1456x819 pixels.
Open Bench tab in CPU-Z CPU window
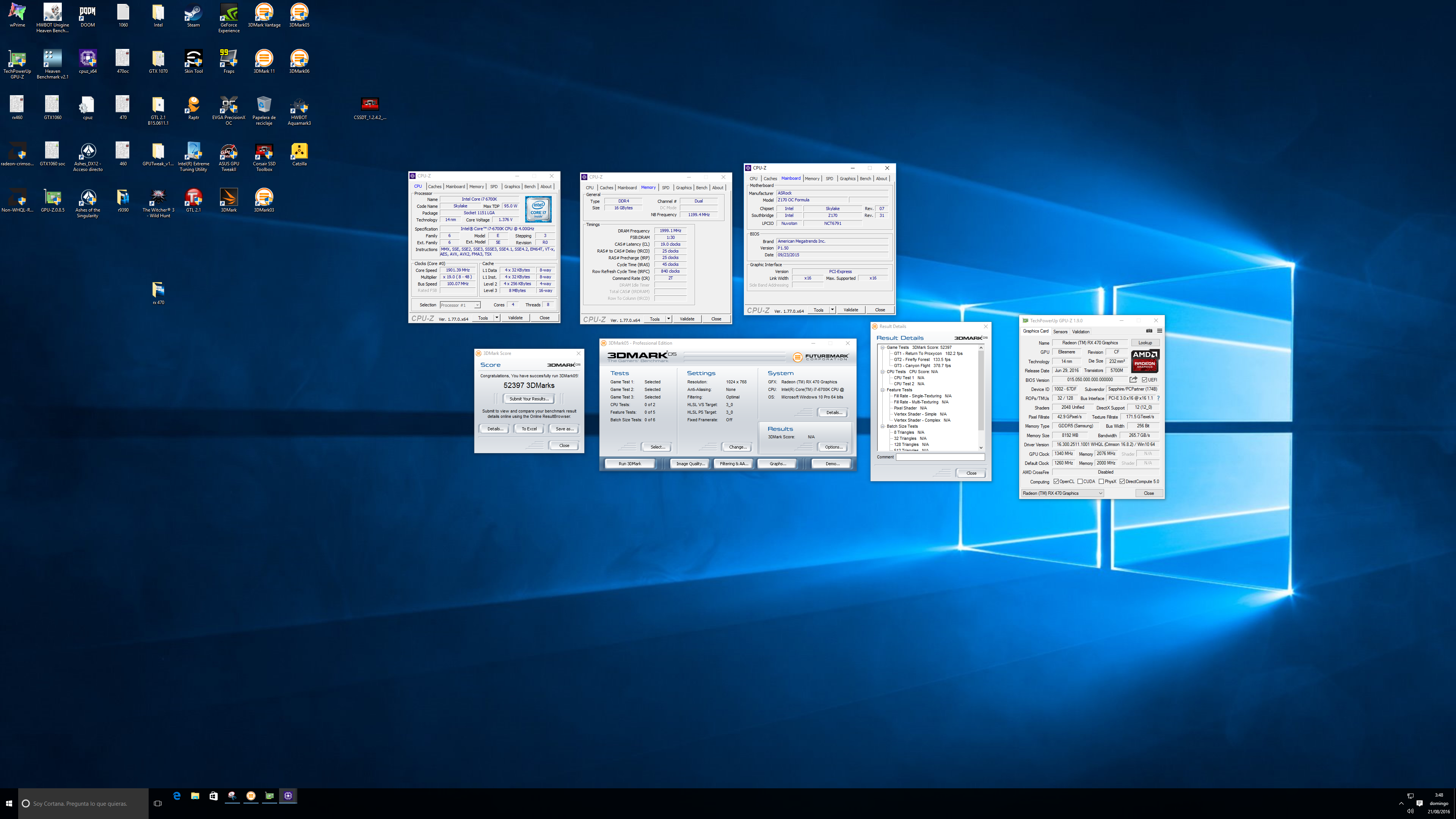click(530, 187)
